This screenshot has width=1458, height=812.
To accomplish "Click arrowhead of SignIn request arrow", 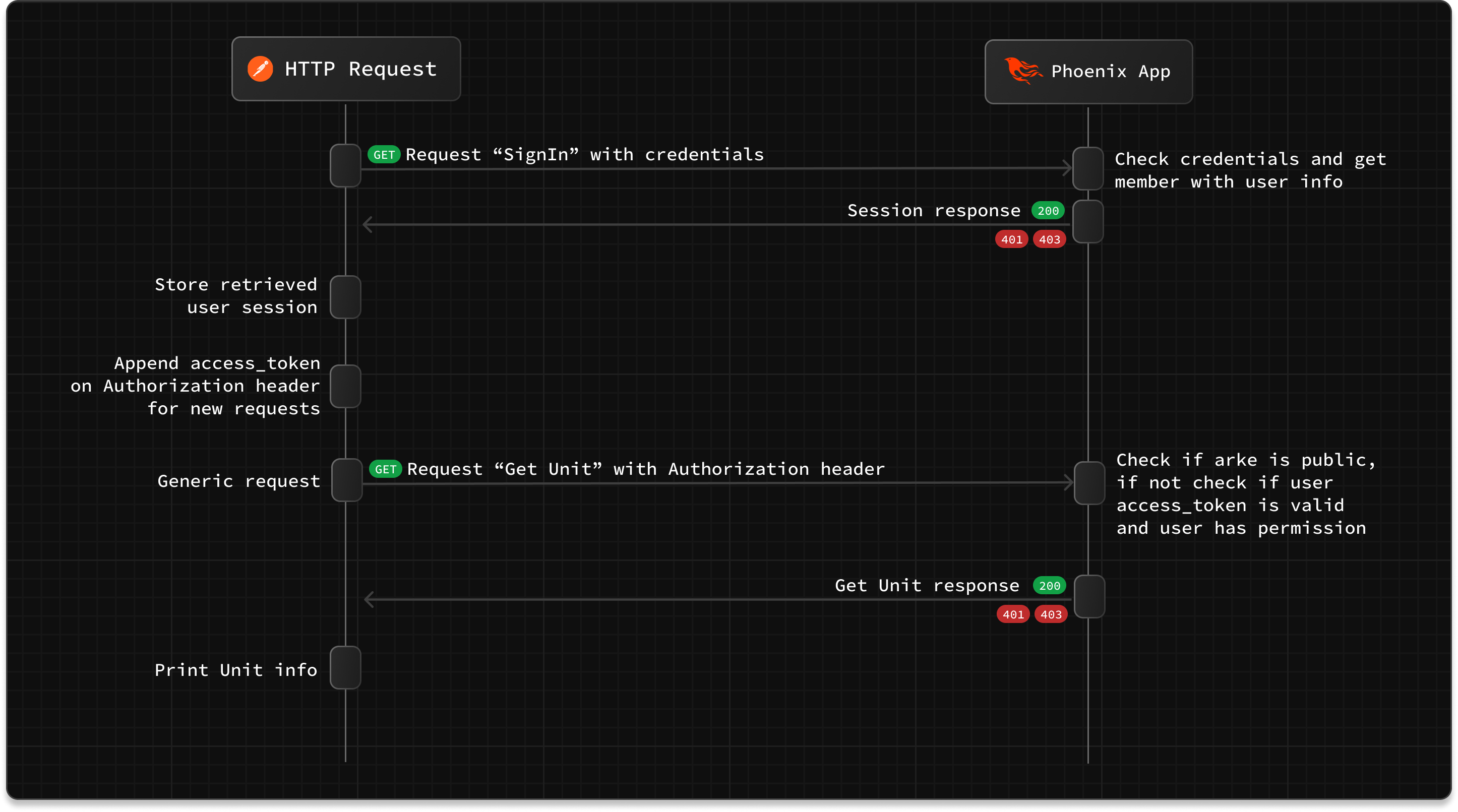I will [1067, 167].
